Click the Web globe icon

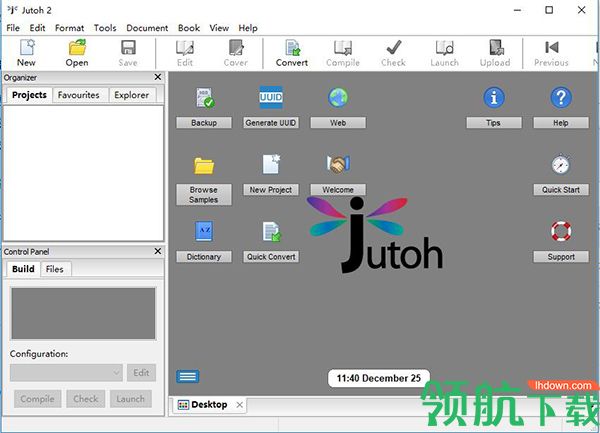pyautogui.click(x=338, y=98)
